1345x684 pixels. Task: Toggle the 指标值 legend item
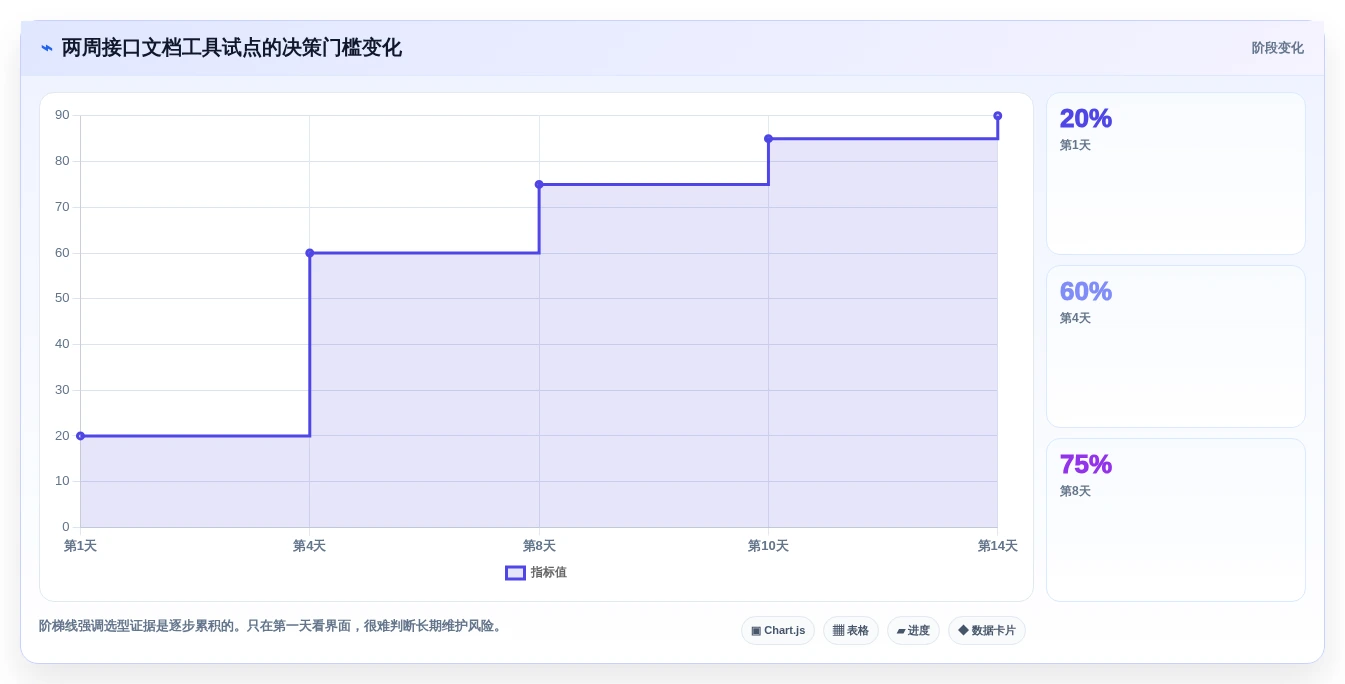(536, 573)
